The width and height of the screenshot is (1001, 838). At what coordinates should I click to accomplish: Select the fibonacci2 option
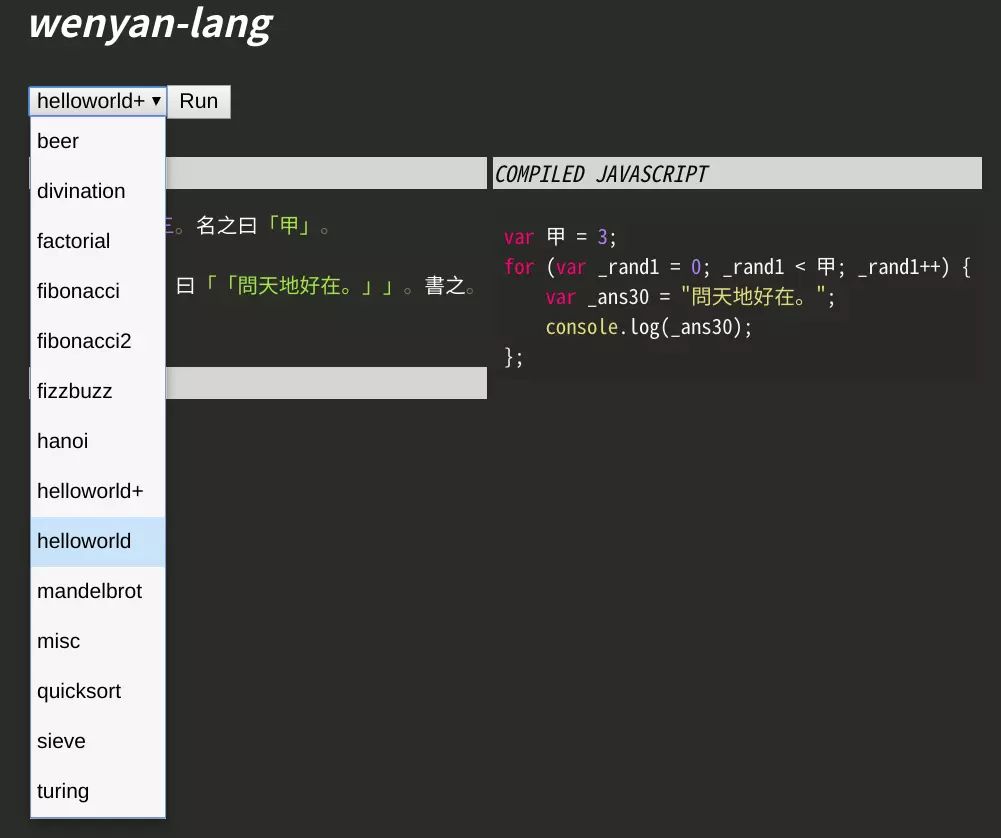pyautogui.click(x=98, y=341)
